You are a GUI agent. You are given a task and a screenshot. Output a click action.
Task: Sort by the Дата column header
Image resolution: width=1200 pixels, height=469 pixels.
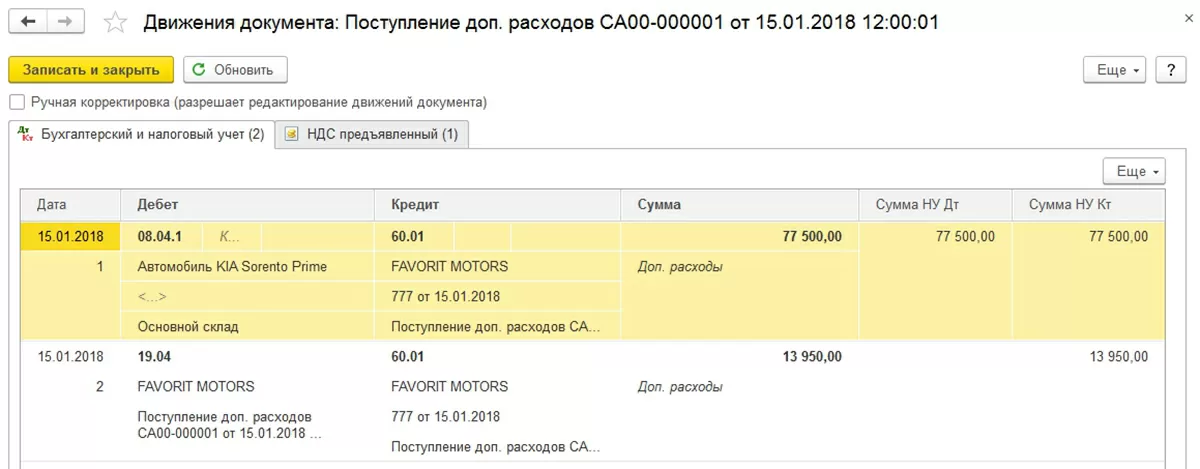(52, 205)
